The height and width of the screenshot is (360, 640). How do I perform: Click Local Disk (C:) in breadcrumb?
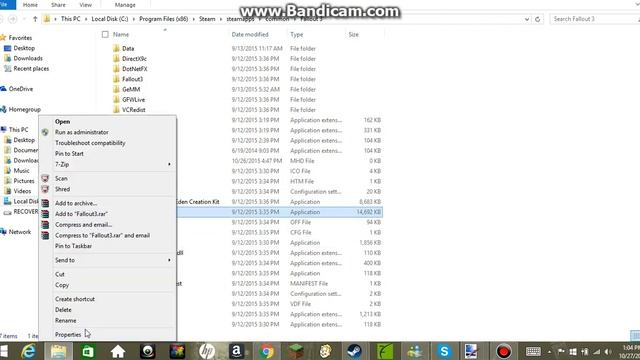109,19
